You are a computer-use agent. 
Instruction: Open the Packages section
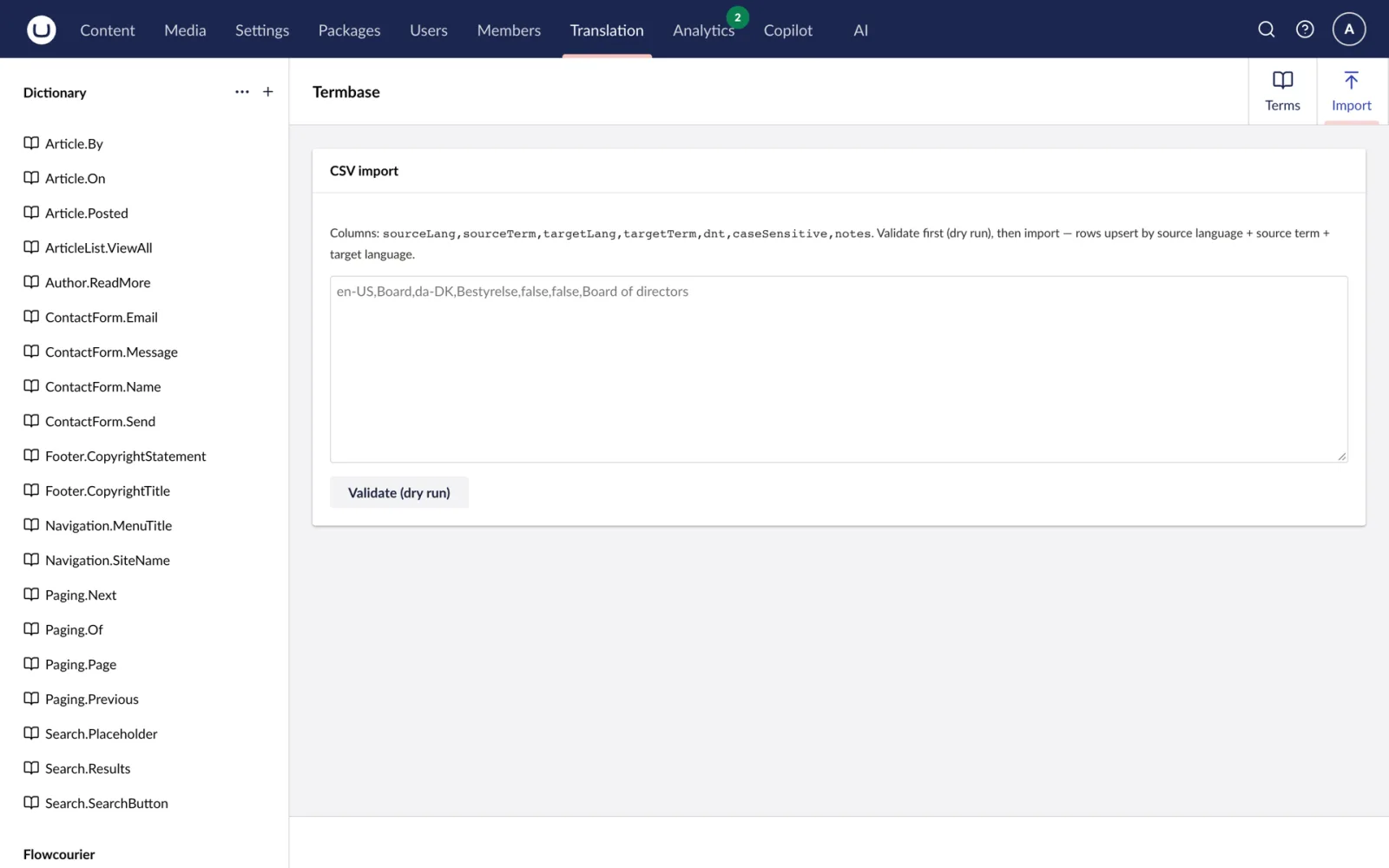click(x=349, y=30)
